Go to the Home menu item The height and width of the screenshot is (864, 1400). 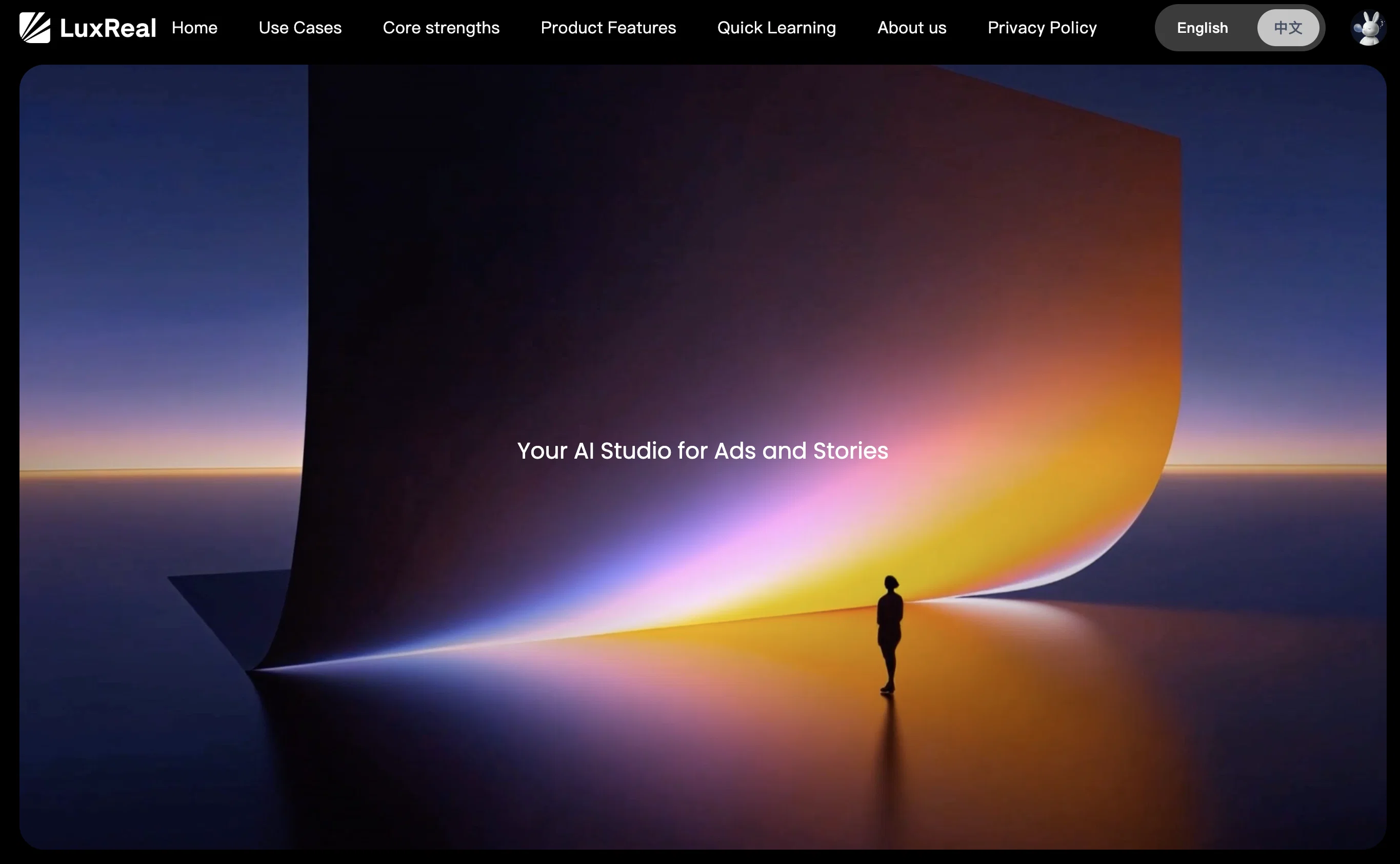tap(194, 27)
